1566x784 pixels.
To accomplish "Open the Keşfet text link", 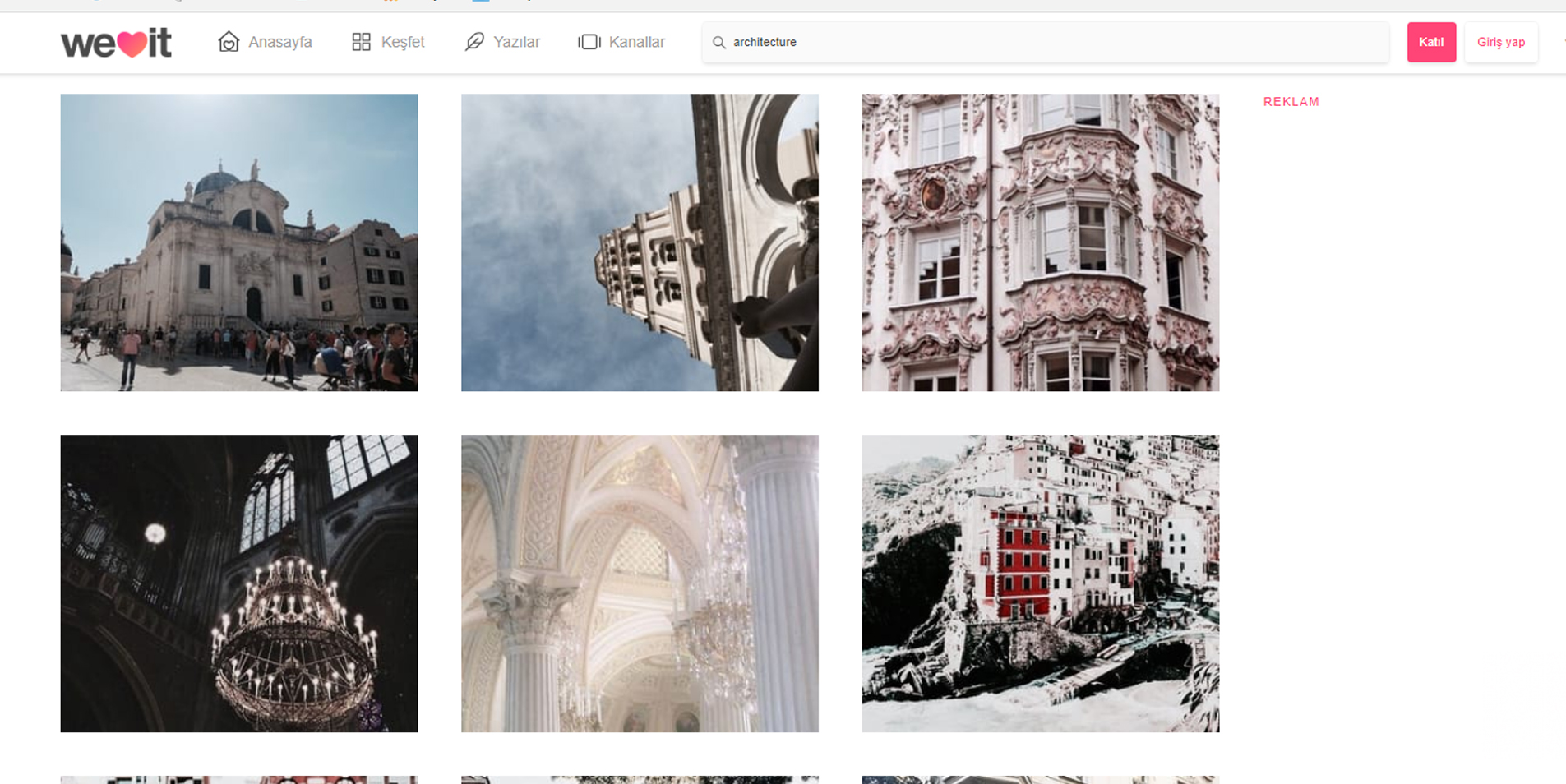I will click(x=403, y=42).
